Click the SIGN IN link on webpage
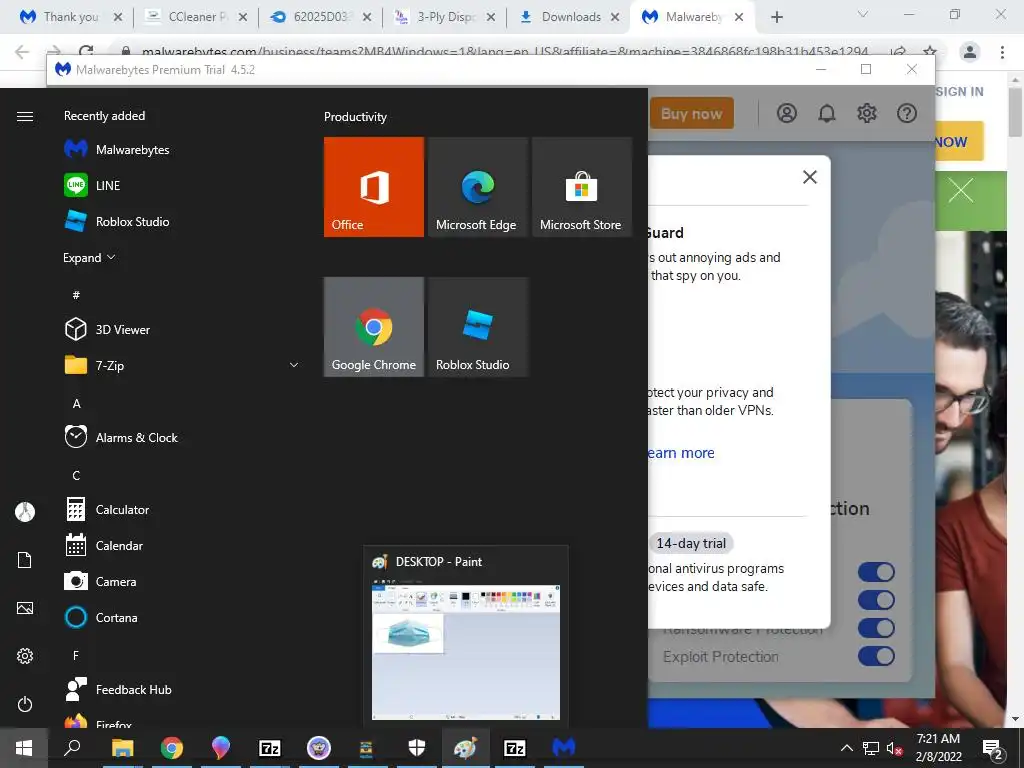This screenshot has height=768, width=1024. click(959, 91)
